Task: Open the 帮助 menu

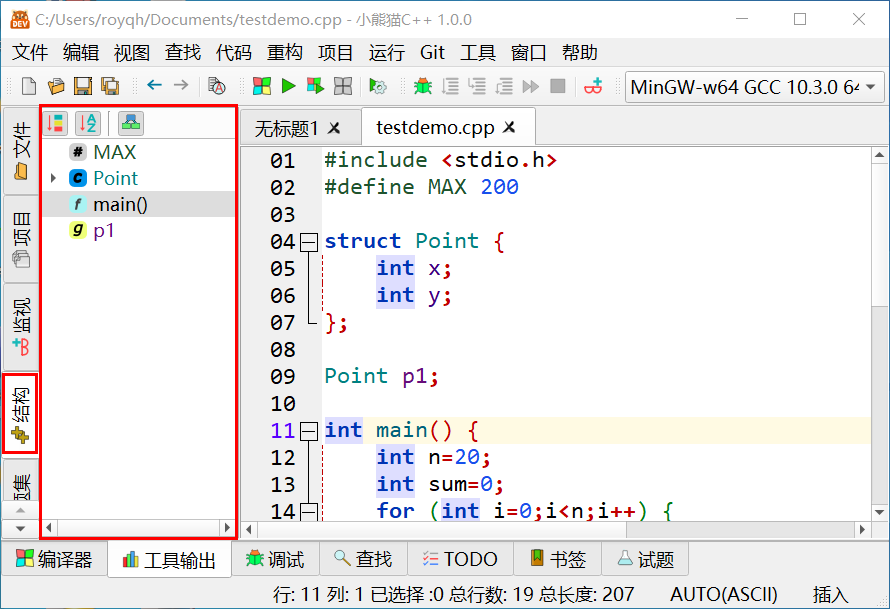Action: [580, 53]
